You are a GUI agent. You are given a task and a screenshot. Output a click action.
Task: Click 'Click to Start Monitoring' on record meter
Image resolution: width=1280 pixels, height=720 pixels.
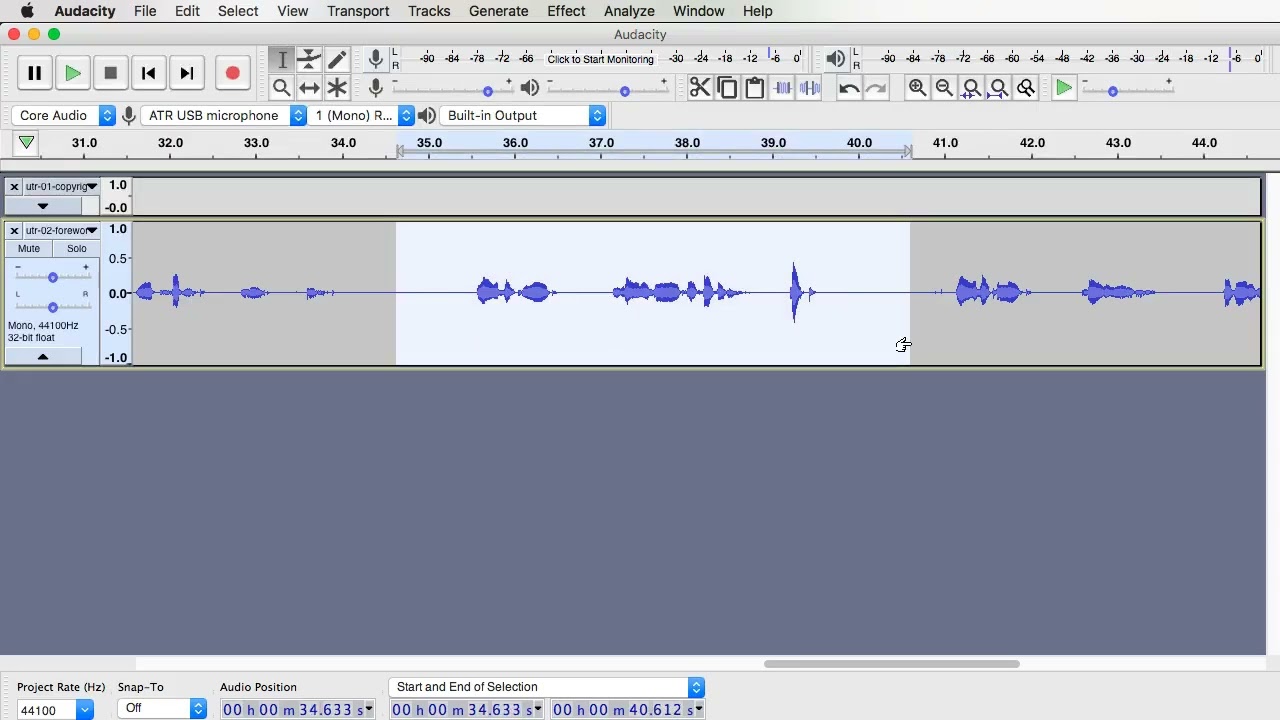tap(600, 59)
